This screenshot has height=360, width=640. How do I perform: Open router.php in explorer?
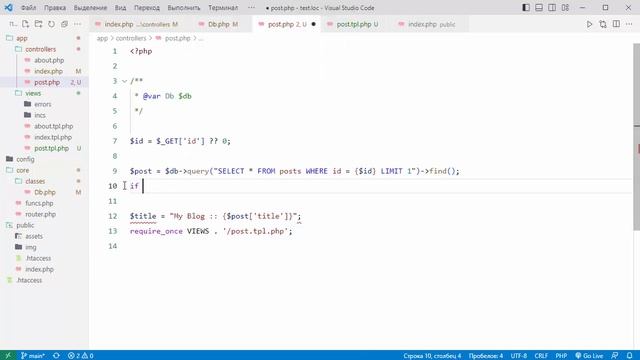coord(40,214)
